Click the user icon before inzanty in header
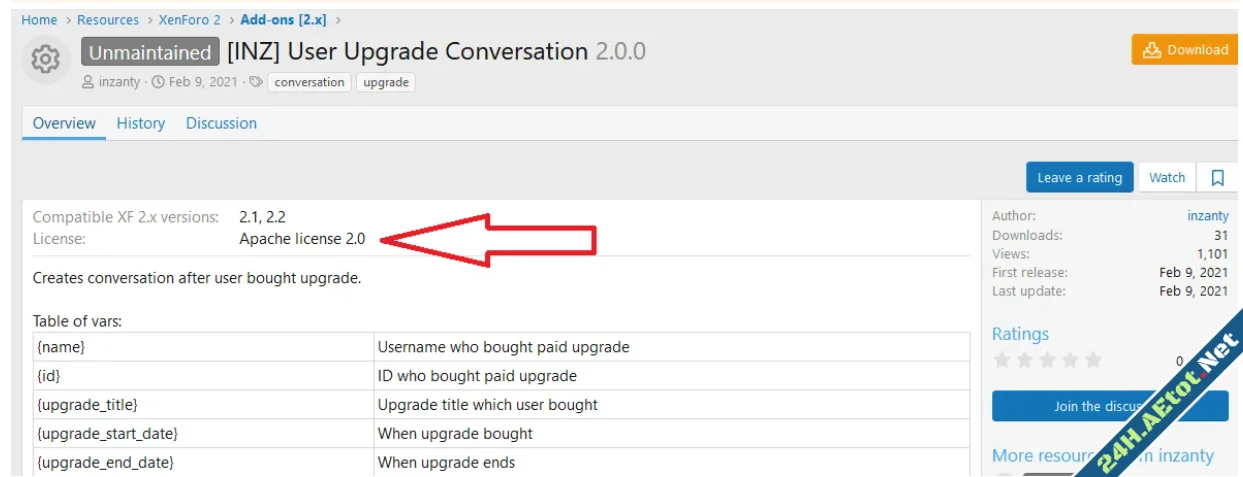 (88, 82)
